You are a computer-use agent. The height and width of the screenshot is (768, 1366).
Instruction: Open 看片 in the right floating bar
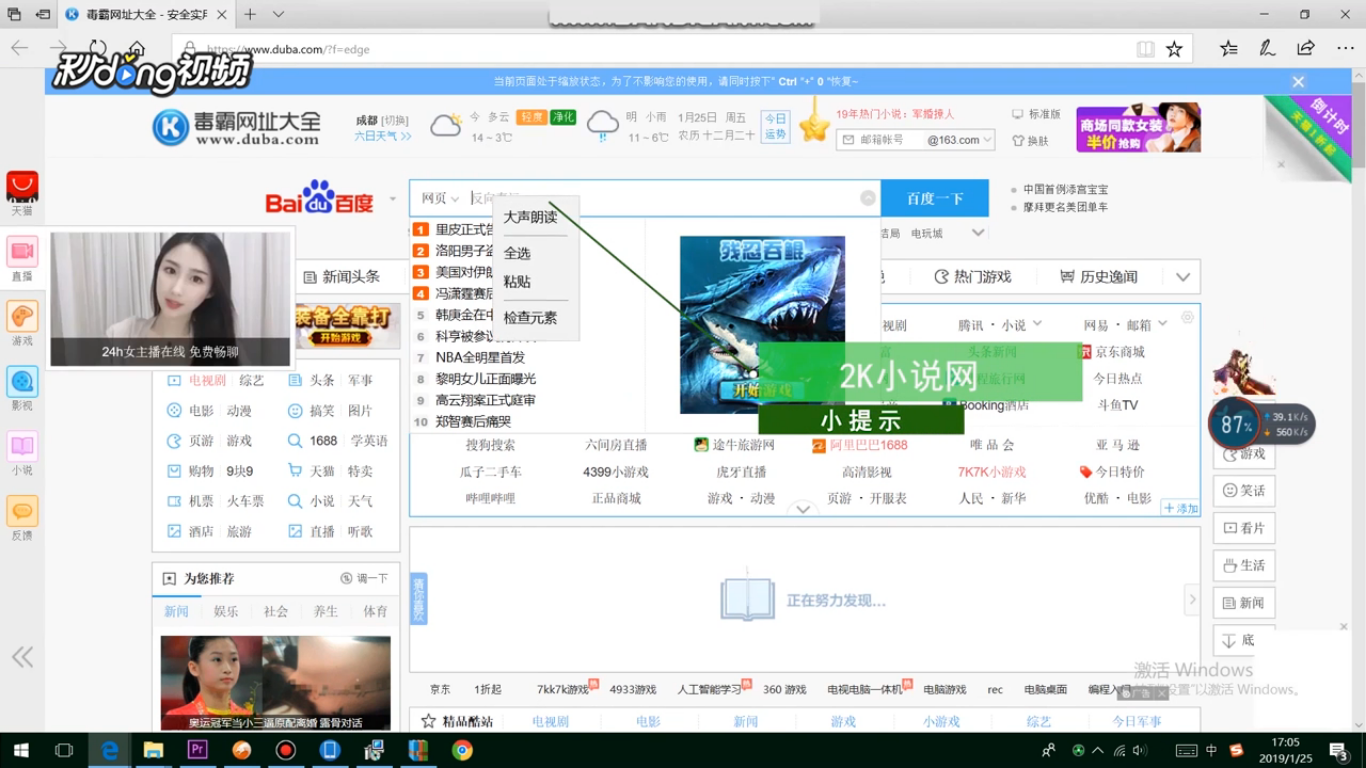[1244, 528]
